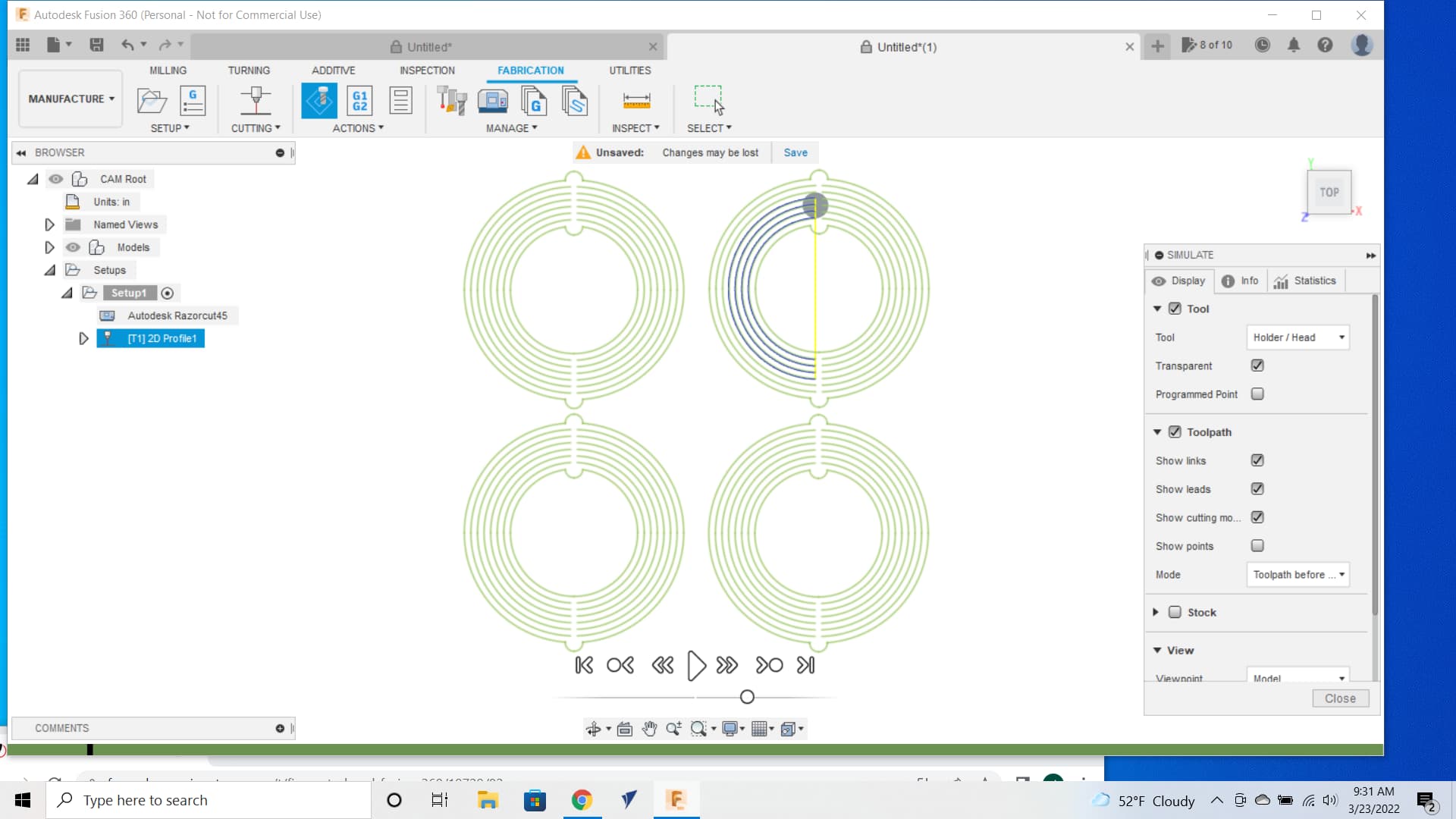This screenshot has width=1456, height=819.
Task: Open the Tool Library icon
Action: click(451, 100)
